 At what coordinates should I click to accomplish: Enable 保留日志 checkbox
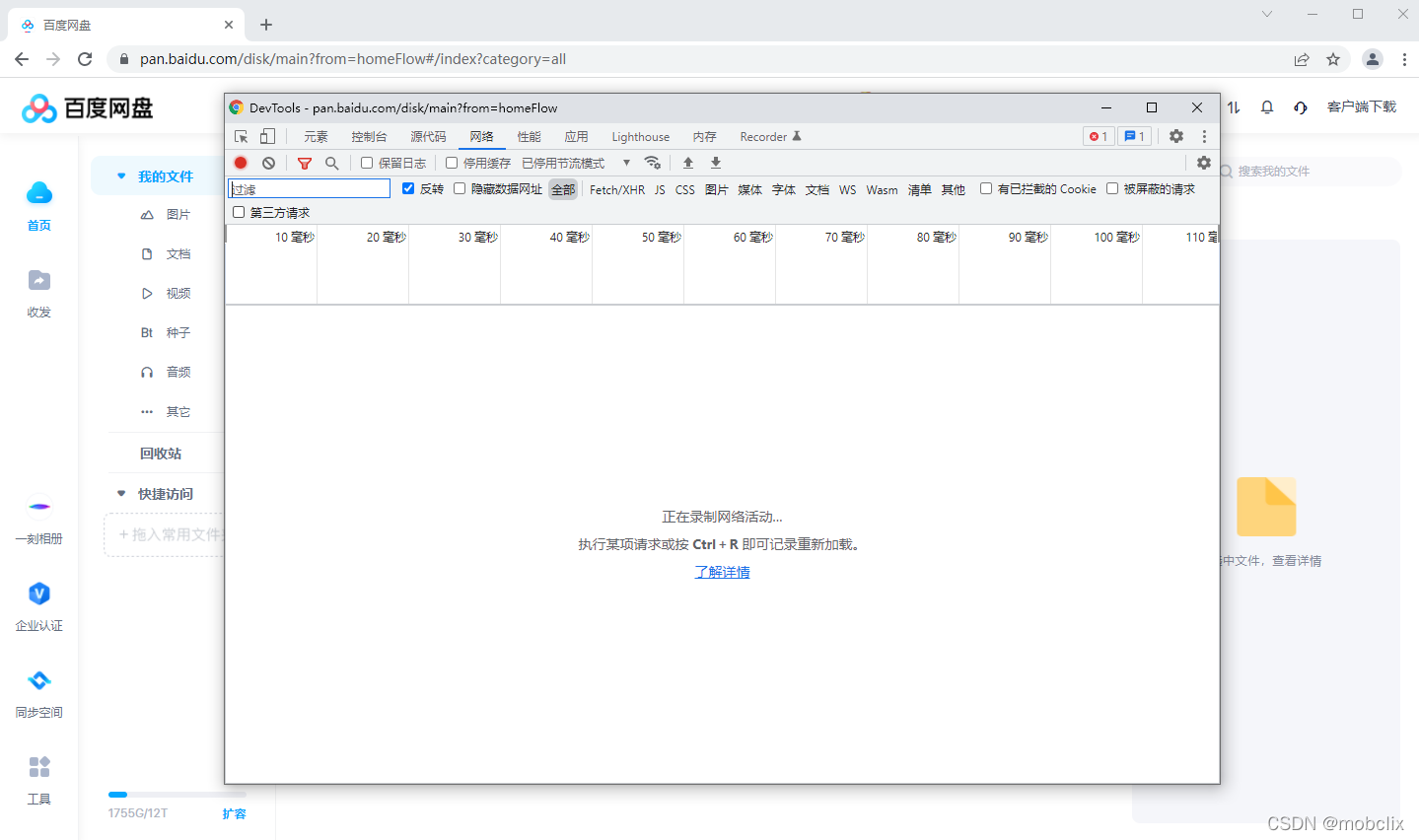367,163
